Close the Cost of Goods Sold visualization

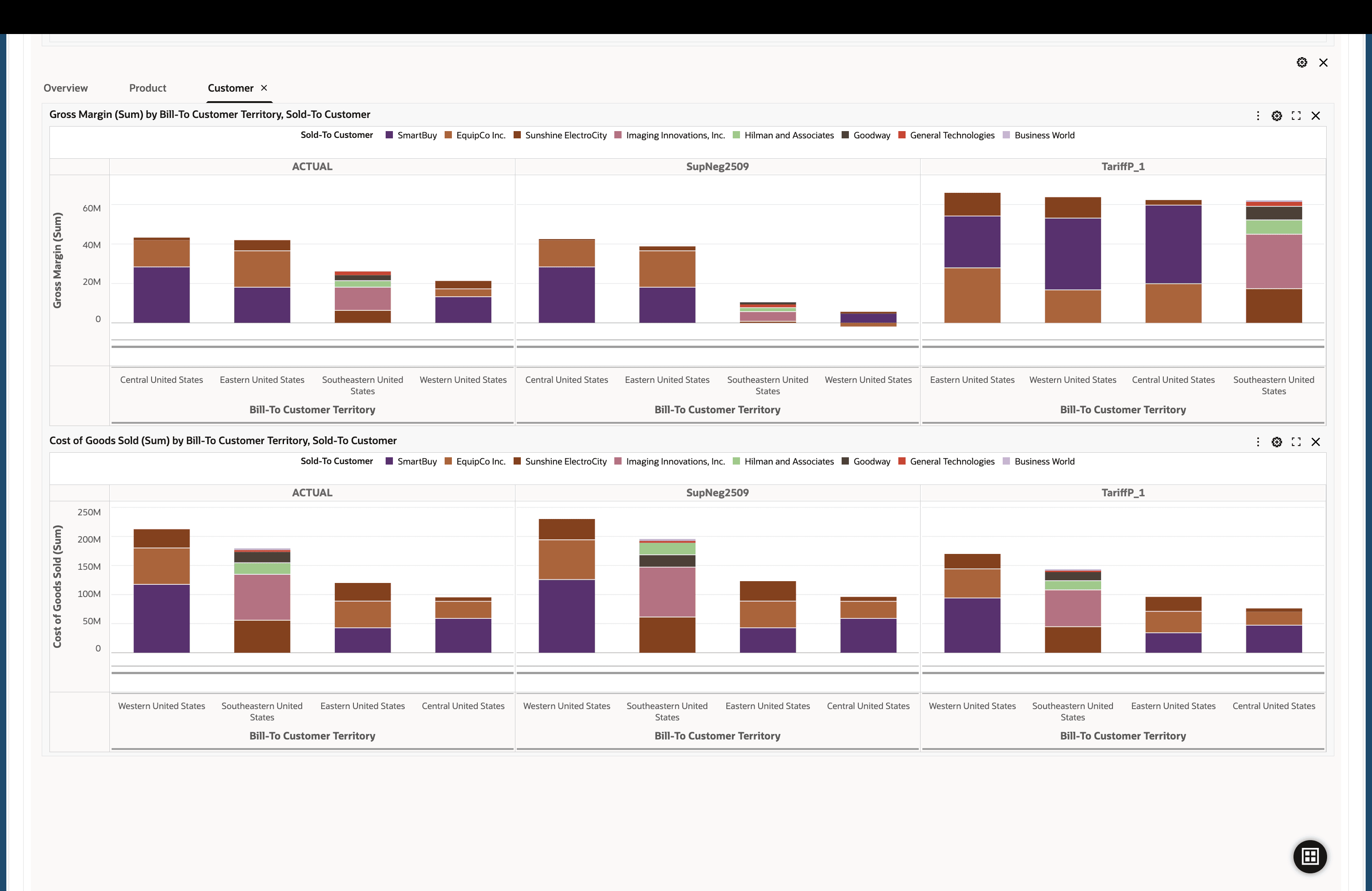(x=1316, y=441)
